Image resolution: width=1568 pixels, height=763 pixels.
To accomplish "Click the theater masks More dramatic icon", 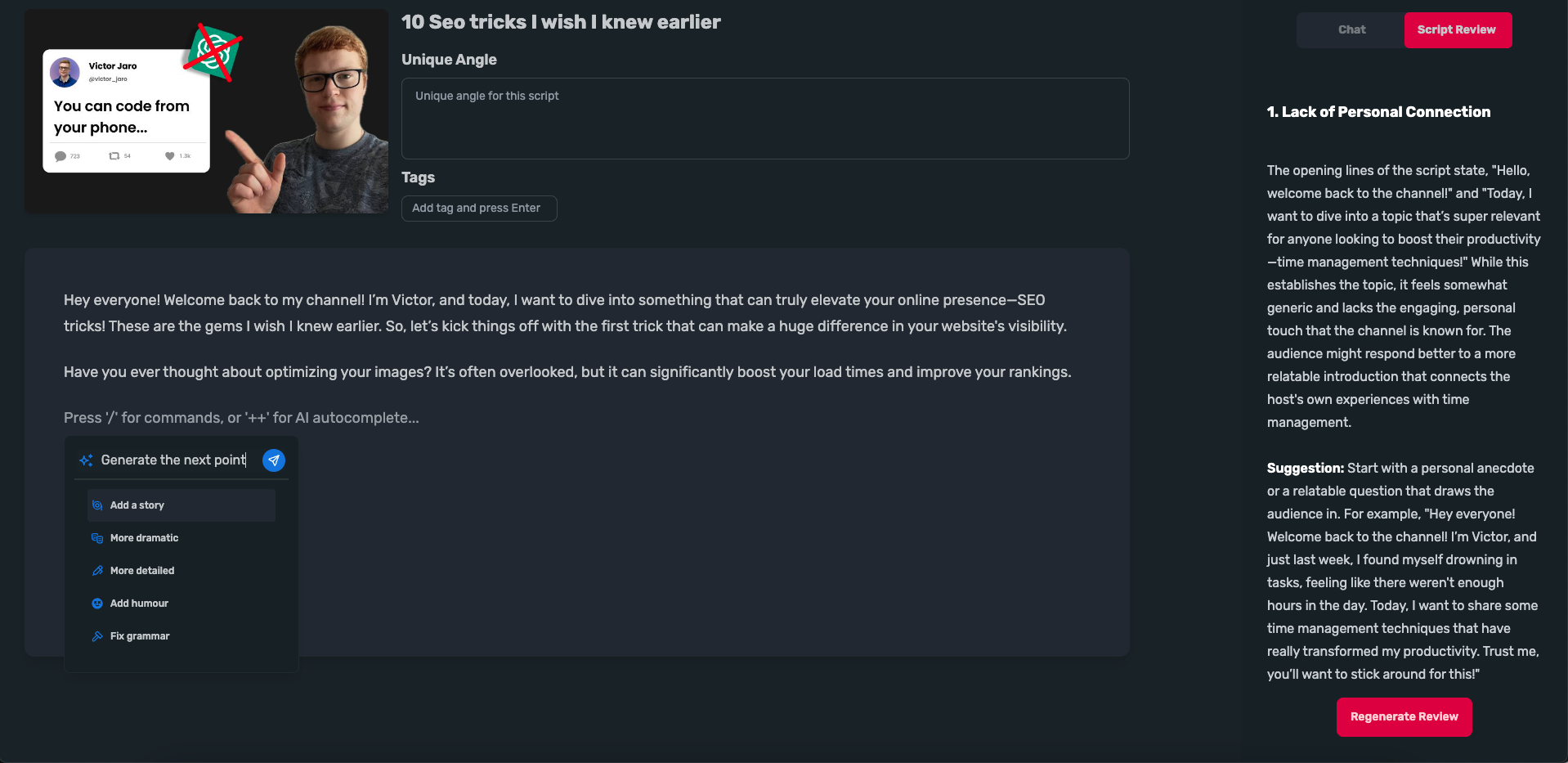I will pos(97,538).
